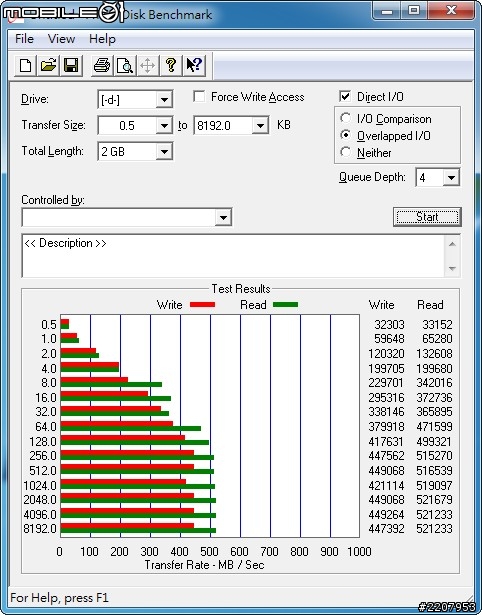Open a file with the folder icon

48,66
